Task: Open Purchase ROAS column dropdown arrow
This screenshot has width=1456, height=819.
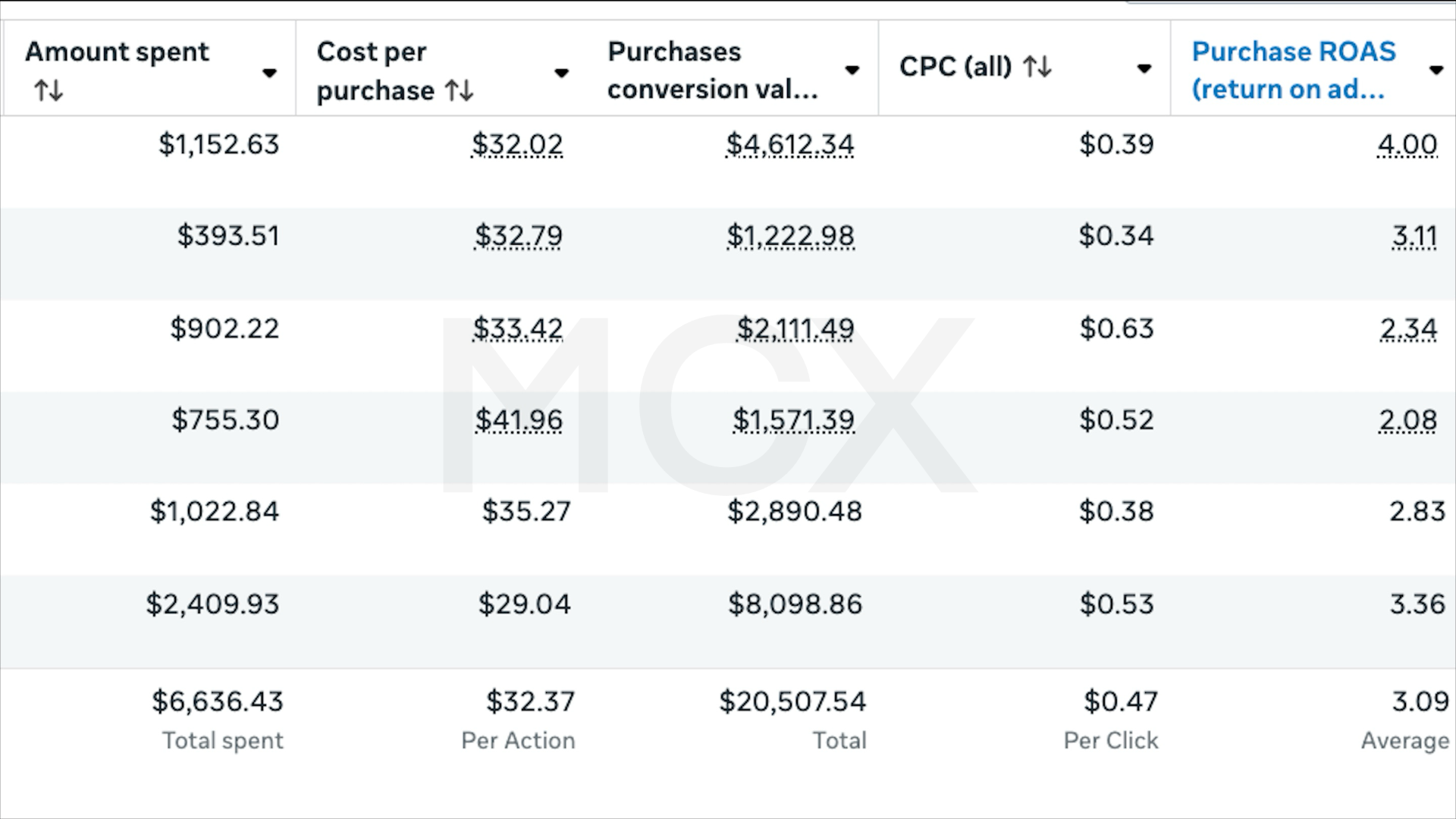Action: [x=1436, y=71]
